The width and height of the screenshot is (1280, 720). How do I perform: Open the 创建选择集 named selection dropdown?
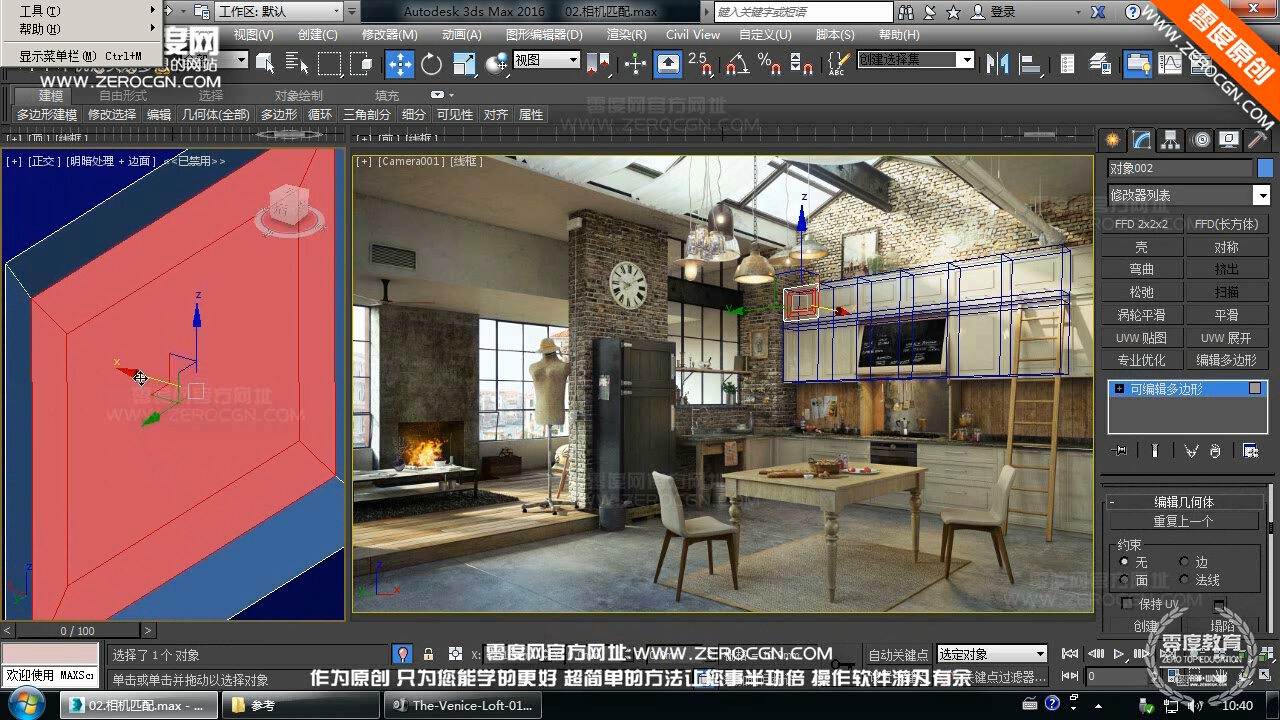(915, 60)
